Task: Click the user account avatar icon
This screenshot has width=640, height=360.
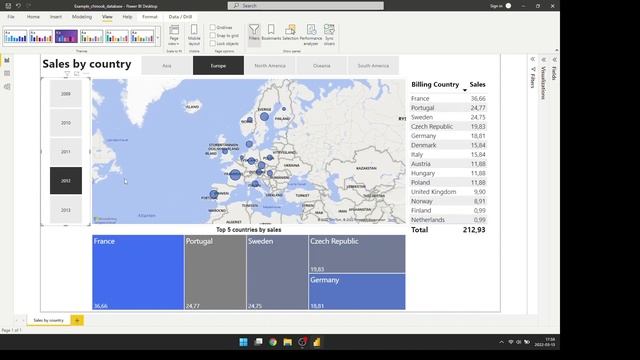Action: [508, 6]
